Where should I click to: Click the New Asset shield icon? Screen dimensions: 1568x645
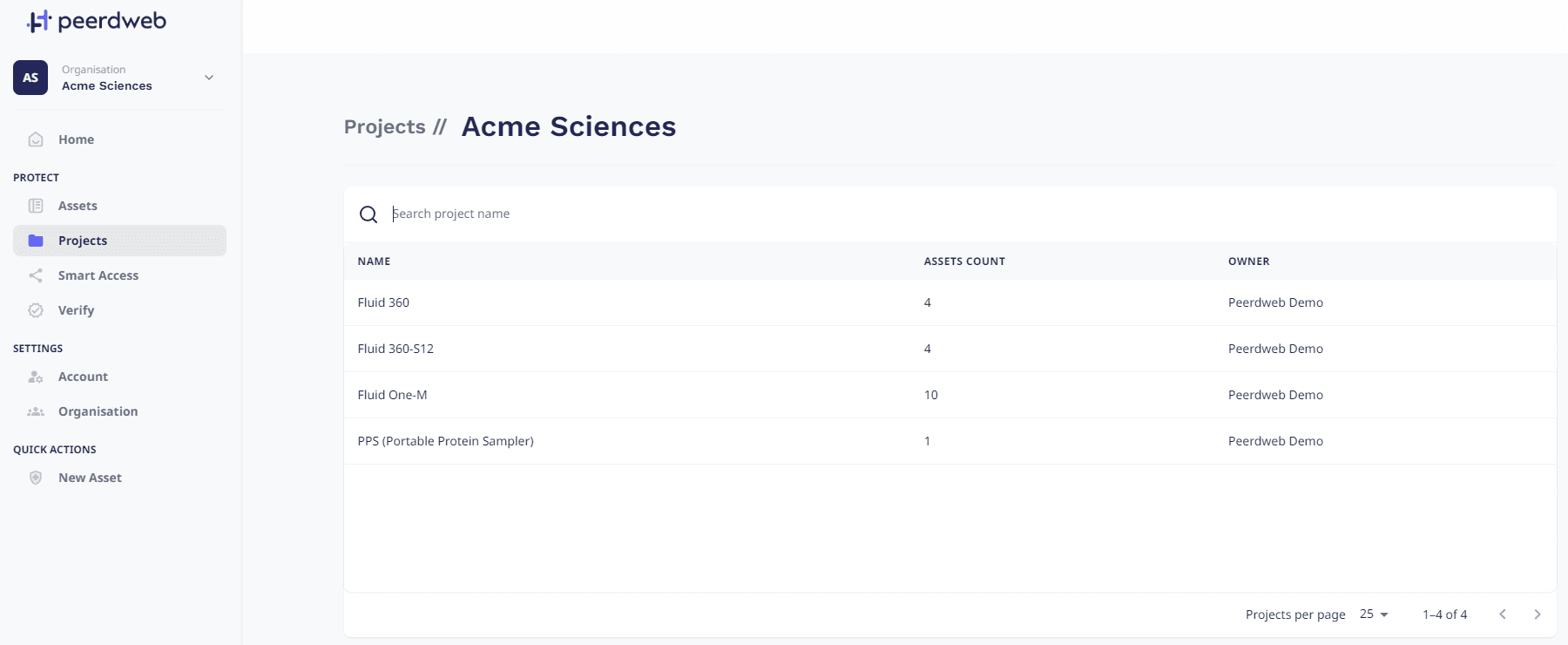pyautogui.click(x=36, y=478)
